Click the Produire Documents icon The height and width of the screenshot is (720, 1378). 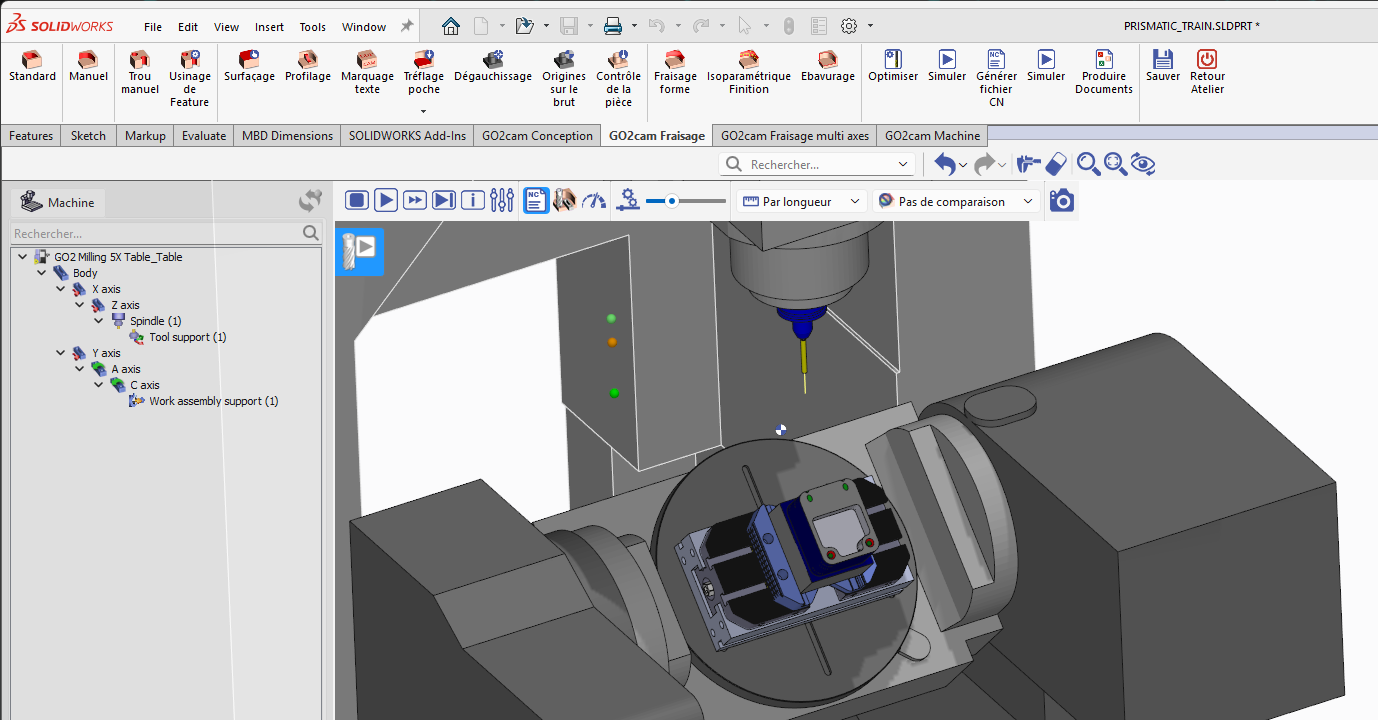coord(1103,72)
